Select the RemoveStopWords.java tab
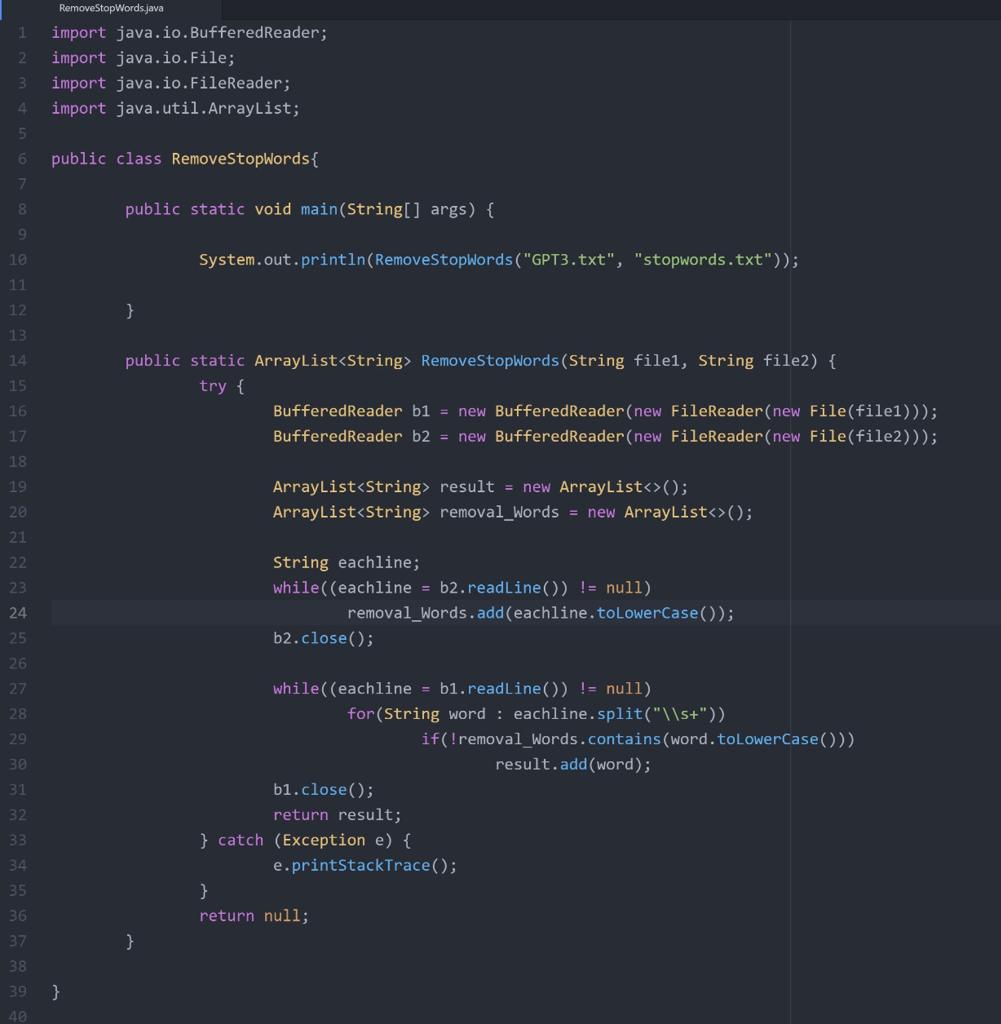This screenshot has height=1024, width=1001. pyautogui.click(x=111, y=8)
